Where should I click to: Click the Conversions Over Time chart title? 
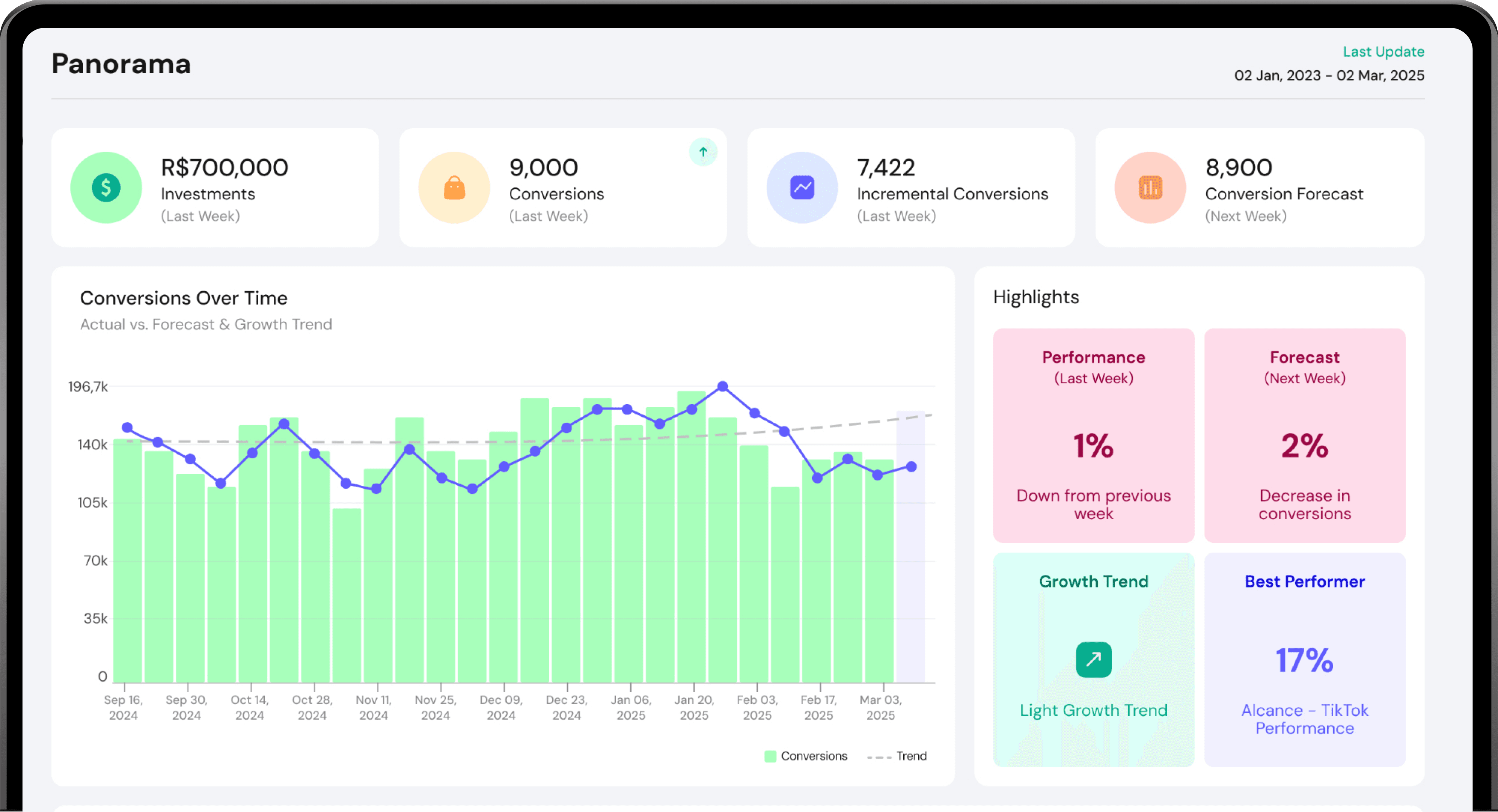184,298
